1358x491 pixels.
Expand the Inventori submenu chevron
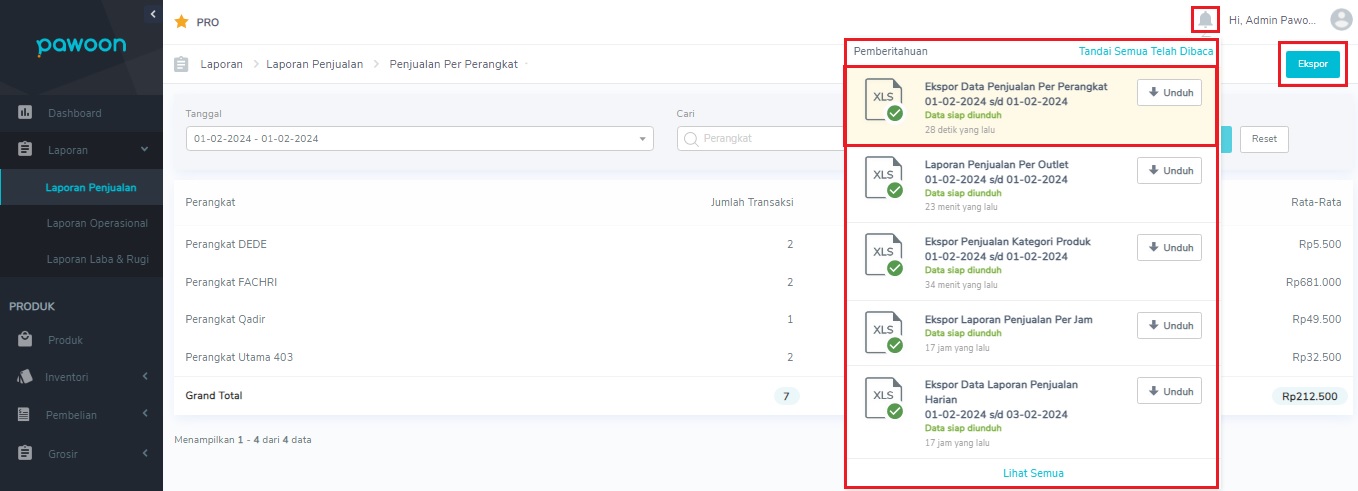pos(145,377)
